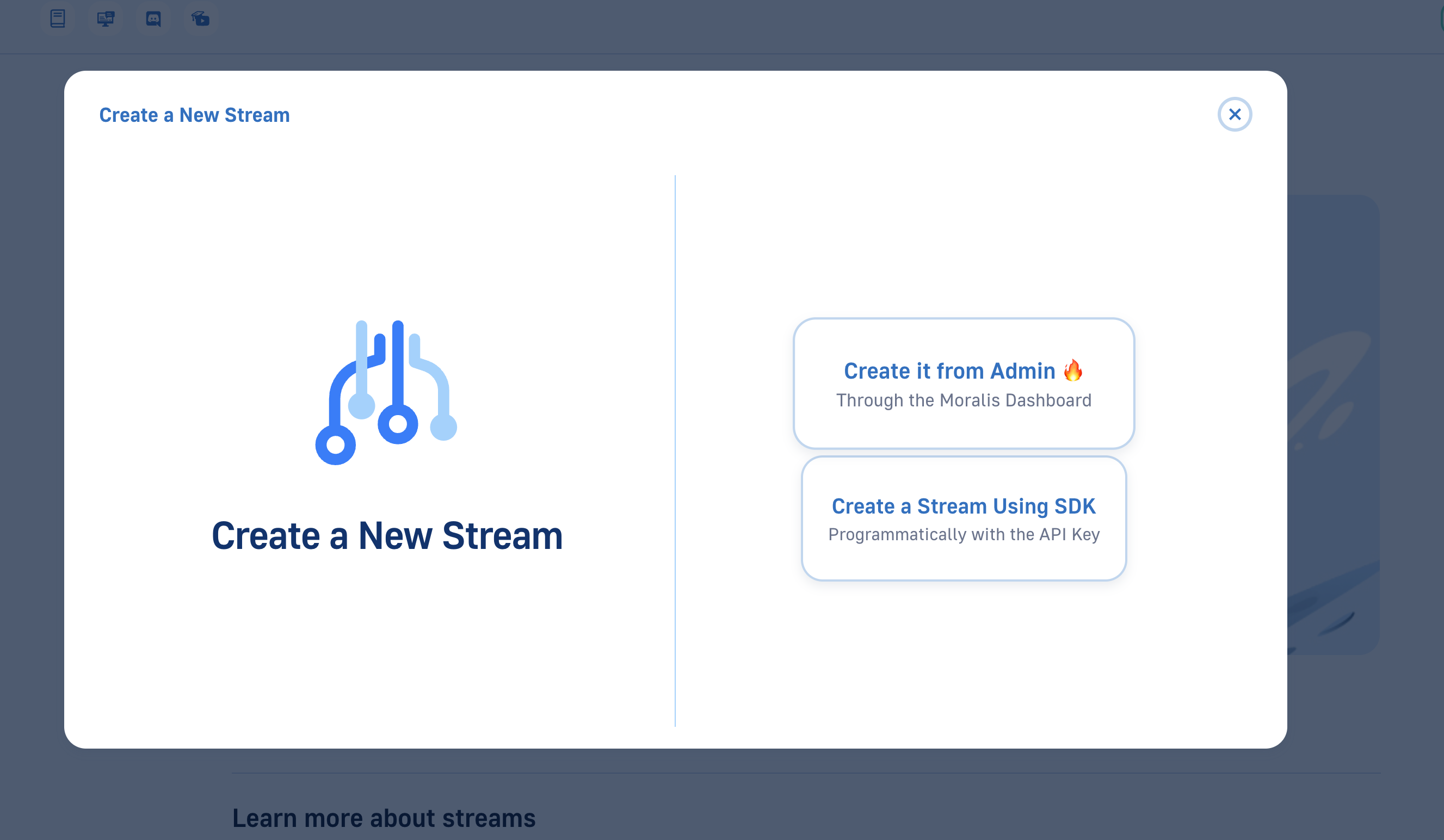
Task: Click the dimmed backdrop left of dialog
Action: pyautogui.click(x=32, y=401)
